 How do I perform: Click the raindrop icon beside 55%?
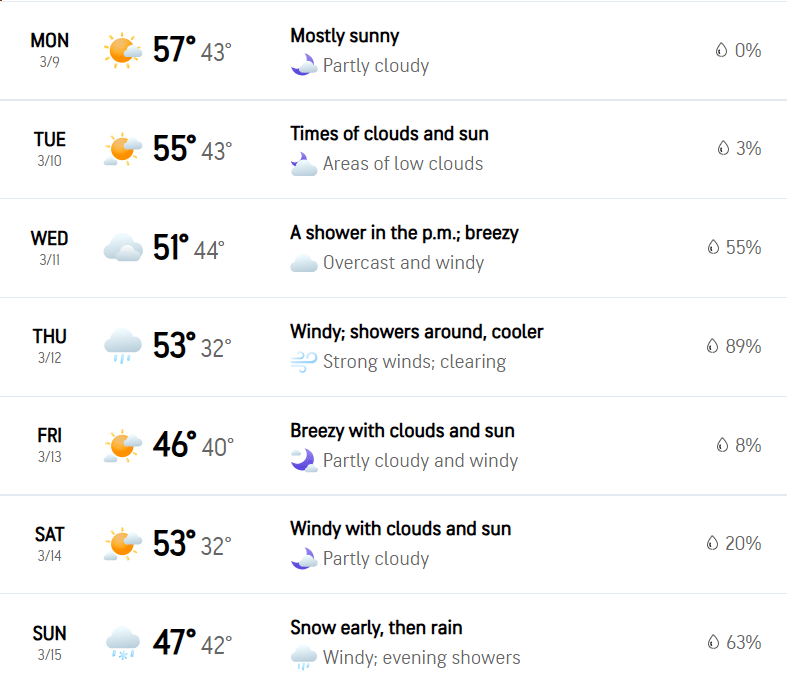(712, 247)
